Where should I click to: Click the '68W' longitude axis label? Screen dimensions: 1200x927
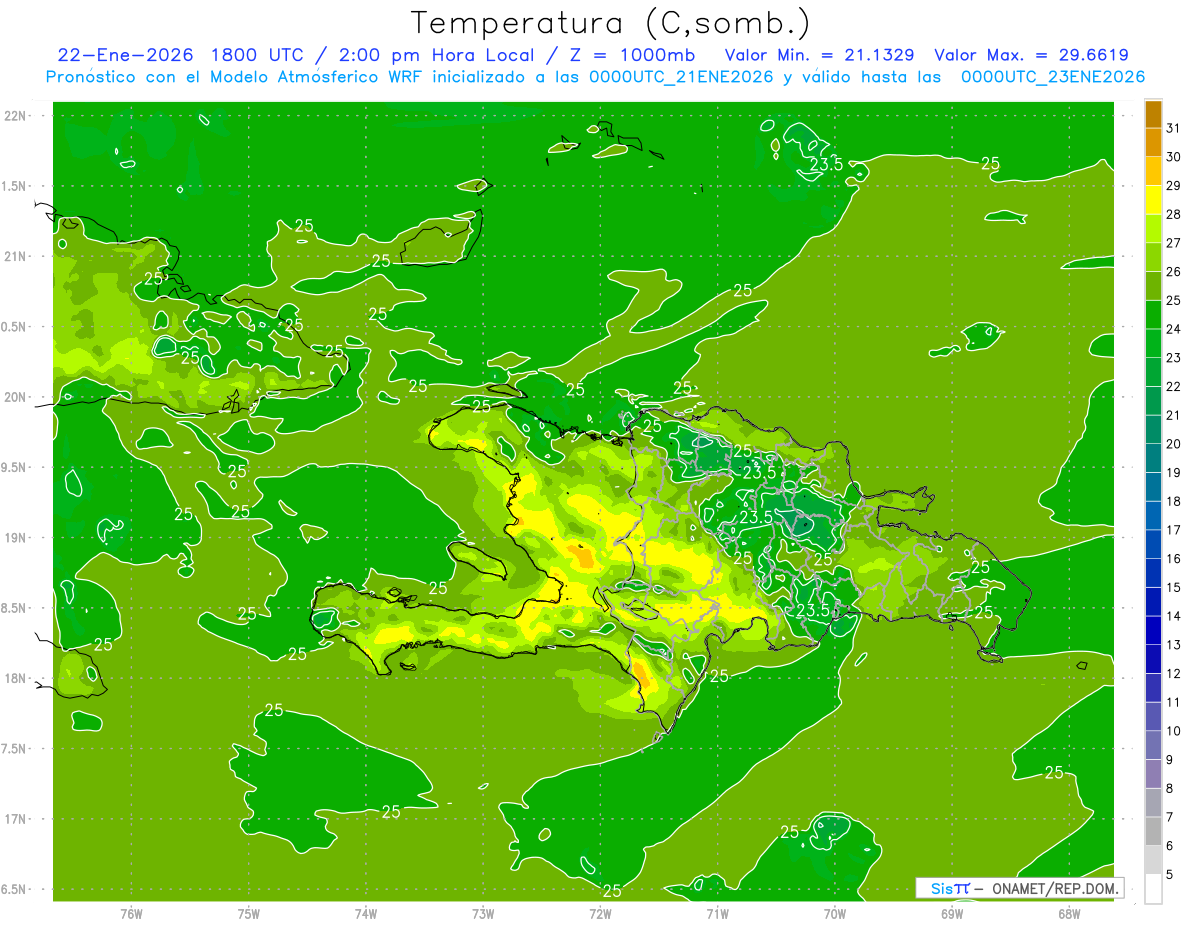(x=1069, y=914)
